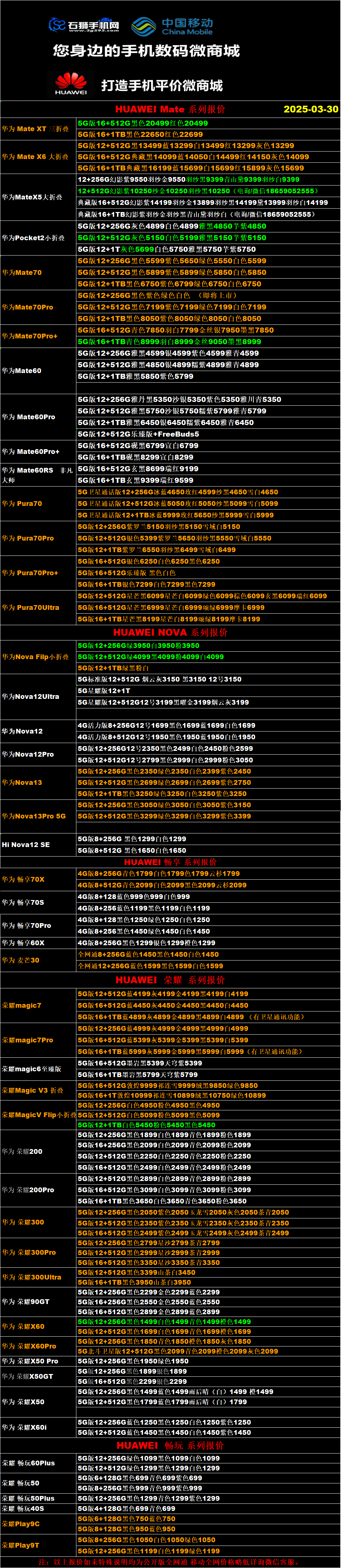The height and width of the screenshot is (1568, 341).
Task: Click the MateX5 12+256G 幻影紫9550 row
Action: pos(208,180)
